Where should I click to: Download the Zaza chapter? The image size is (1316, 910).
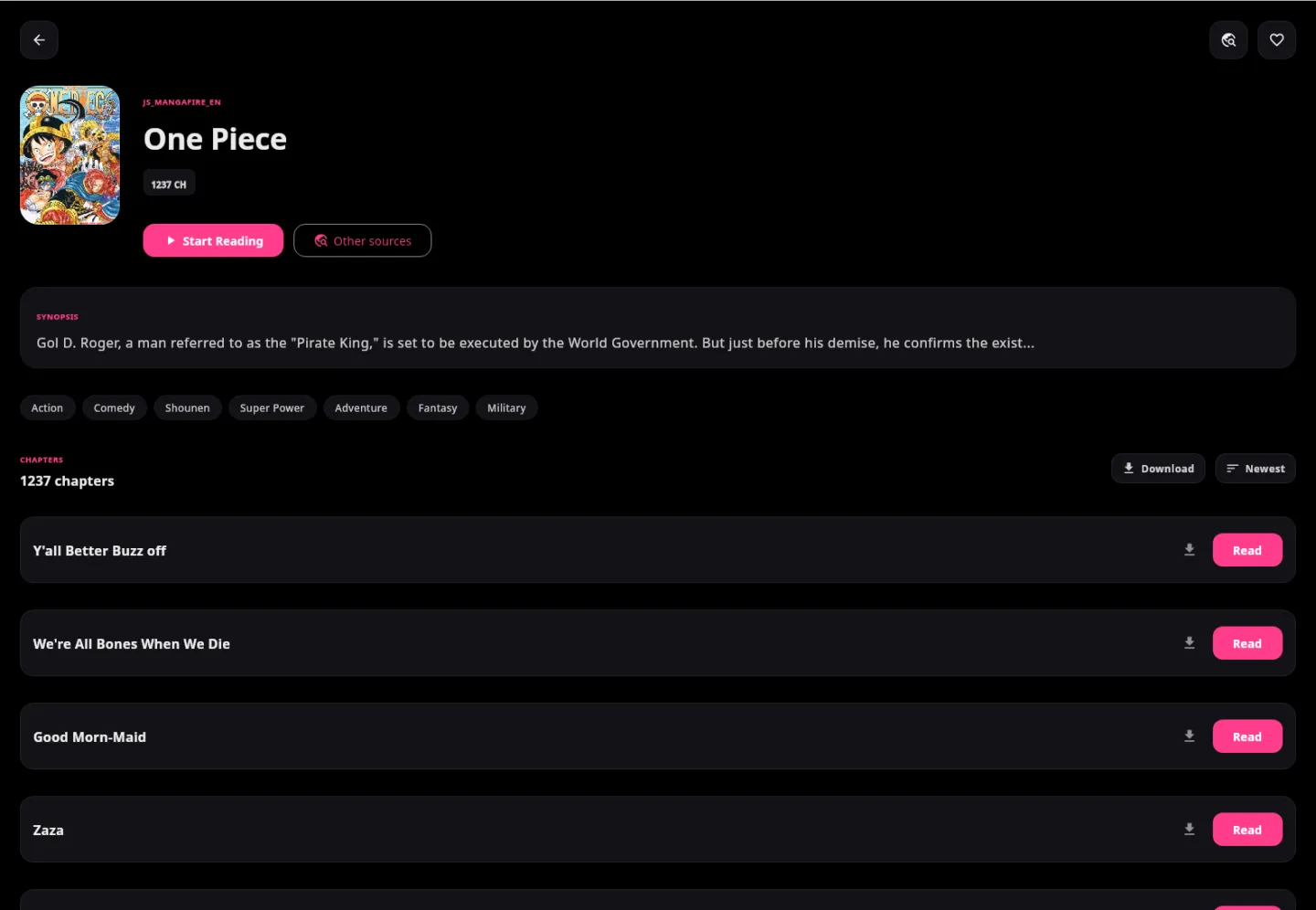coord(1189,830)
